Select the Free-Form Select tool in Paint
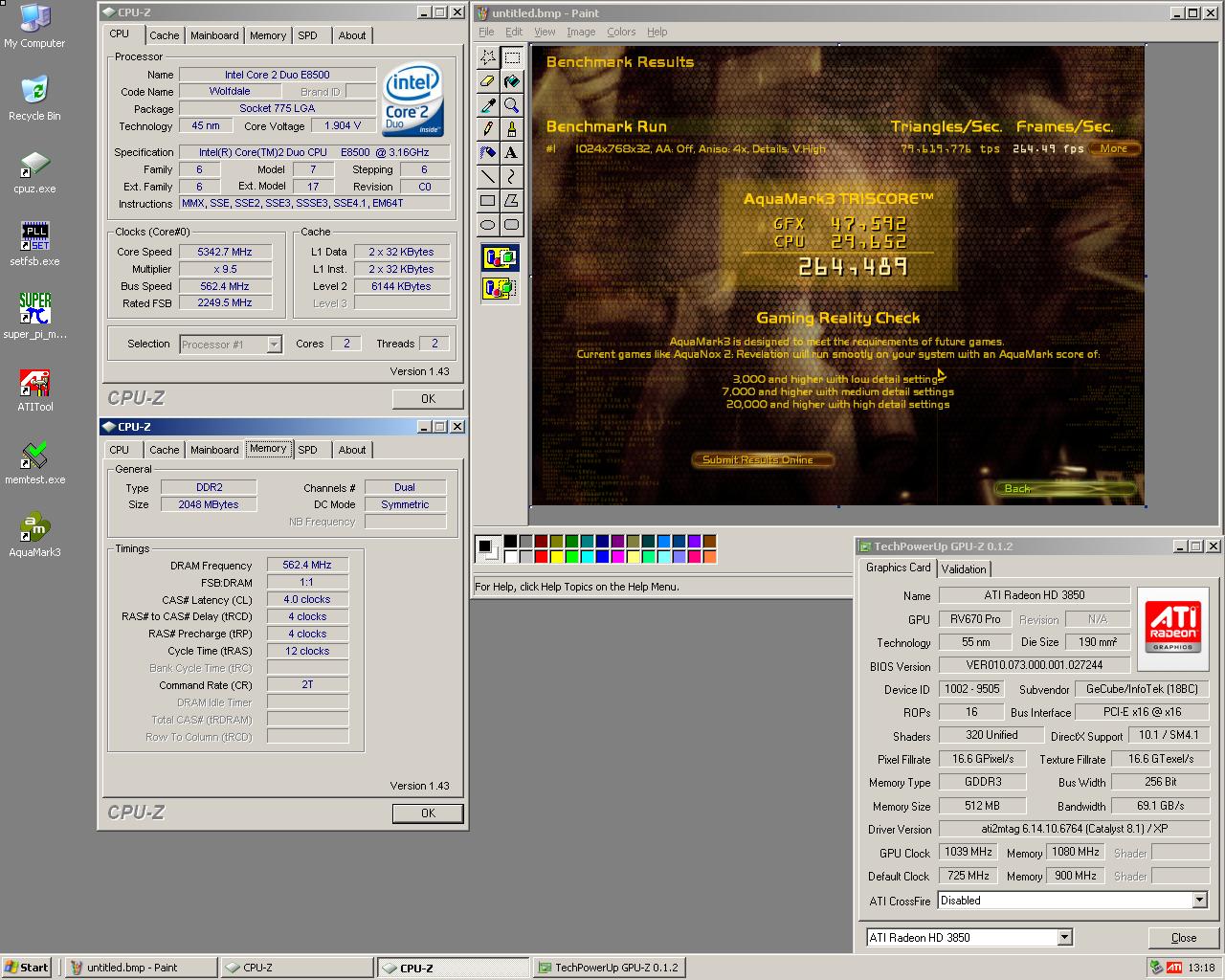Viewport: 1225px width, 980px height. point(488,57)
